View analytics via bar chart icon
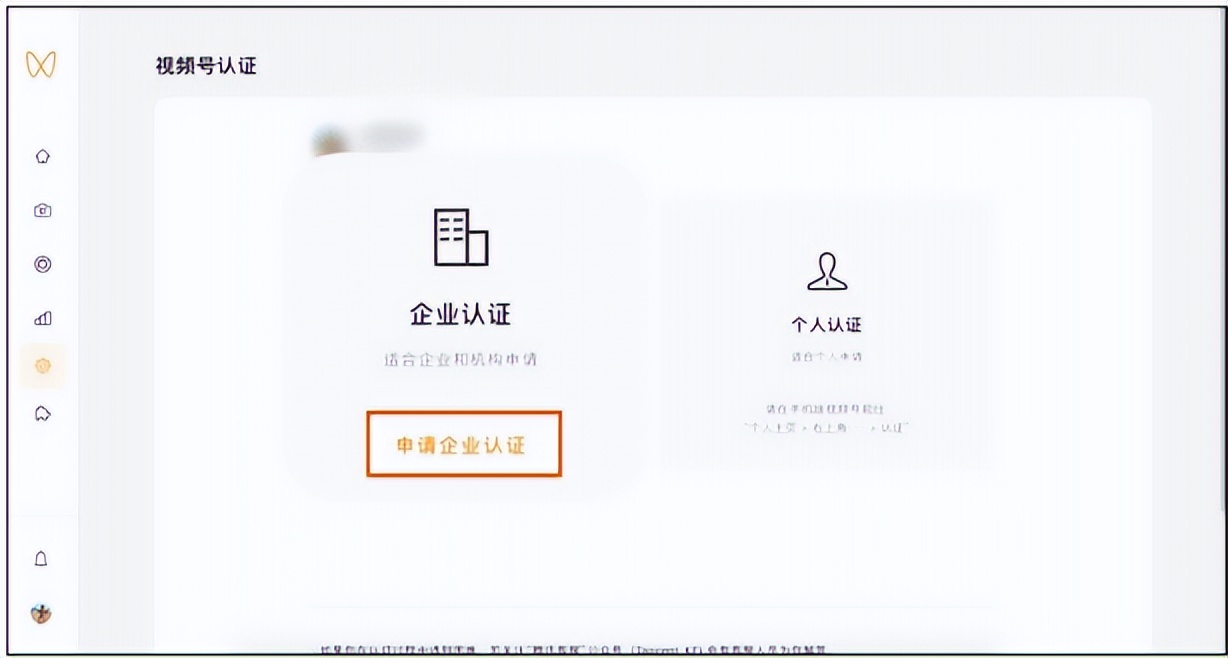This screenshot has width=1228, height=658. click(x=40, y=318)
